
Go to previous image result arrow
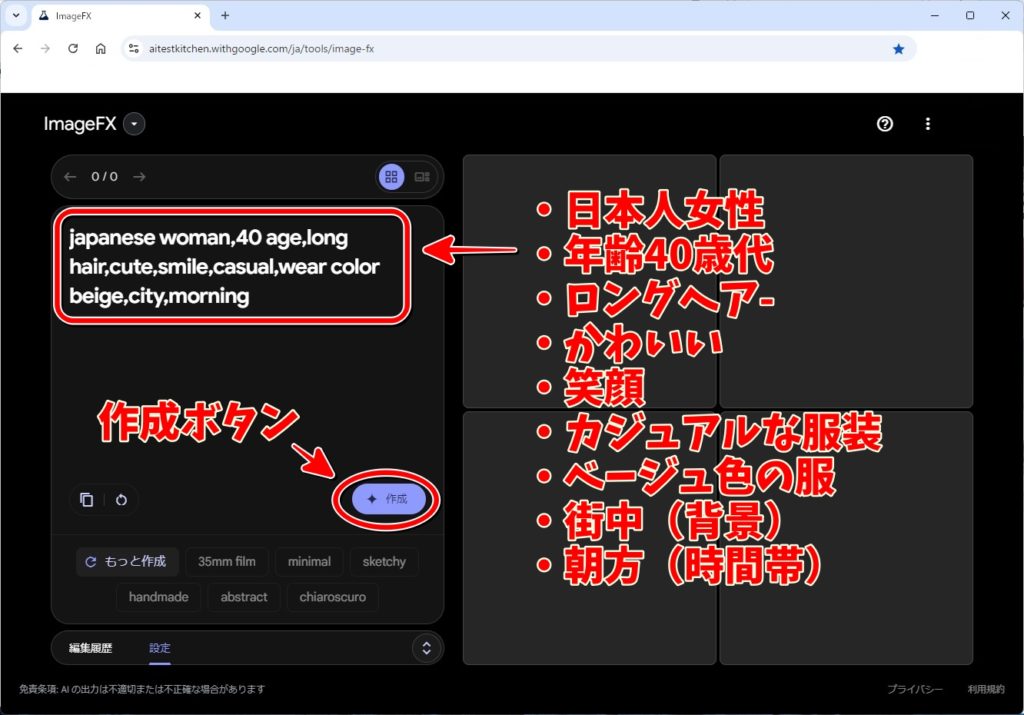point(70,177)
